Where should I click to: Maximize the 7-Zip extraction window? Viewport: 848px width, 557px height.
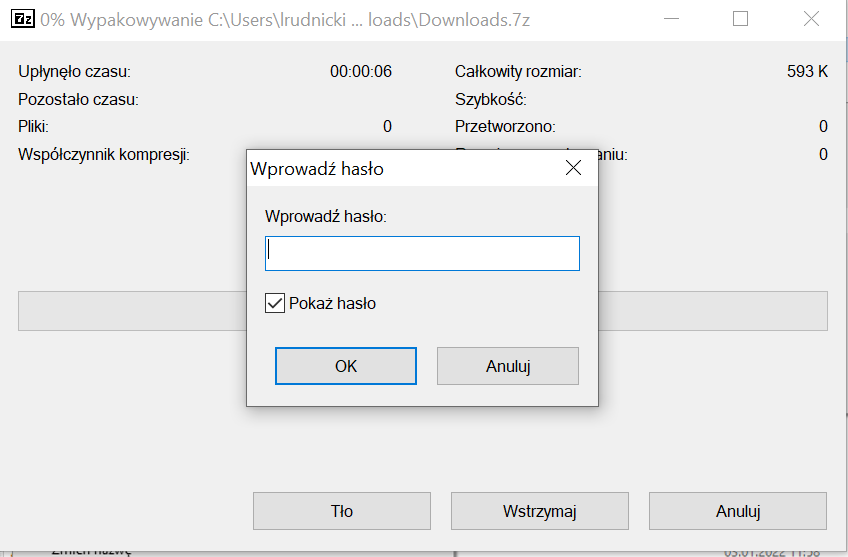pos(740,19)
